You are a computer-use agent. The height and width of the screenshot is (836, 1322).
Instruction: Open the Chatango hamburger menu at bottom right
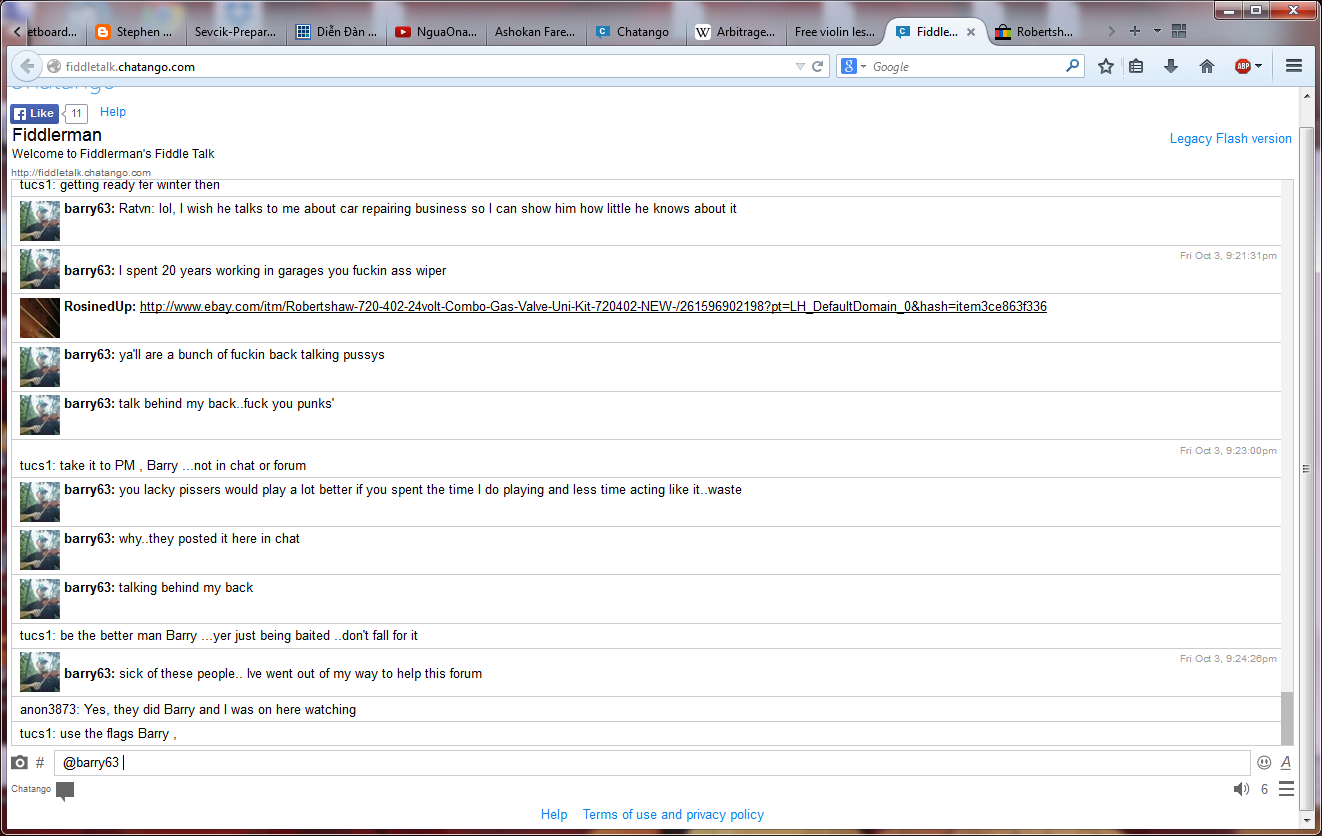point(1286,789)
